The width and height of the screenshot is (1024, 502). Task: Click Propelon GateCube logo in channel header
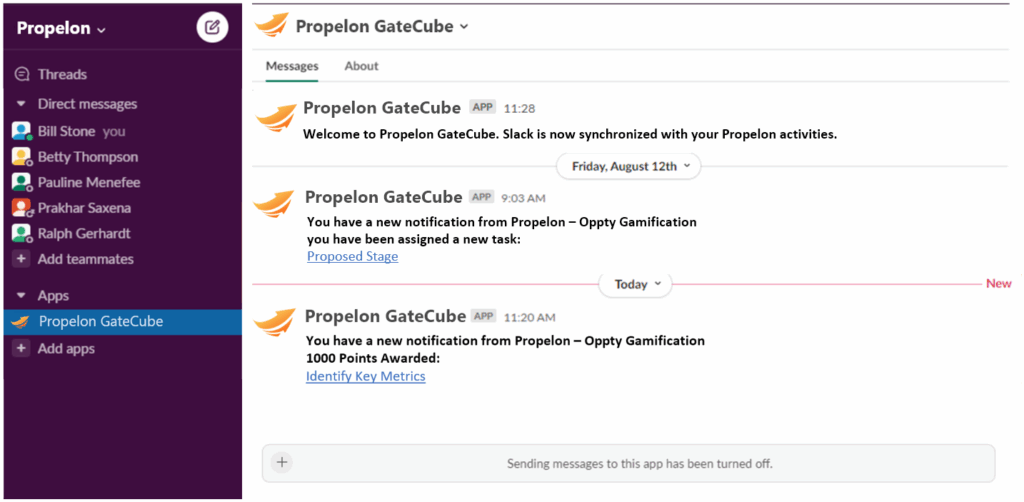[x=271, y=26]
